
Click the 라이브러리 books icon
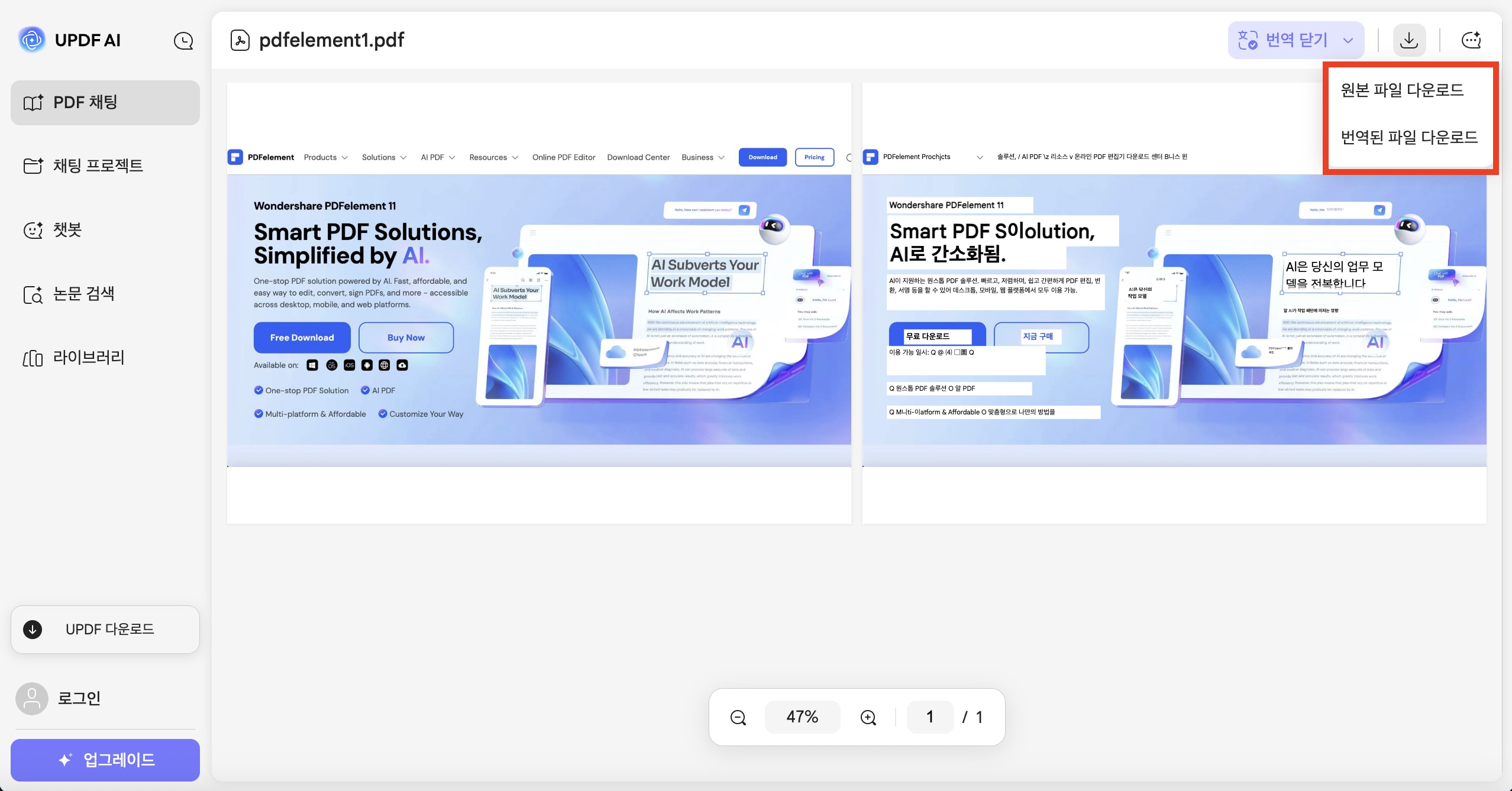tap(33, 358)
